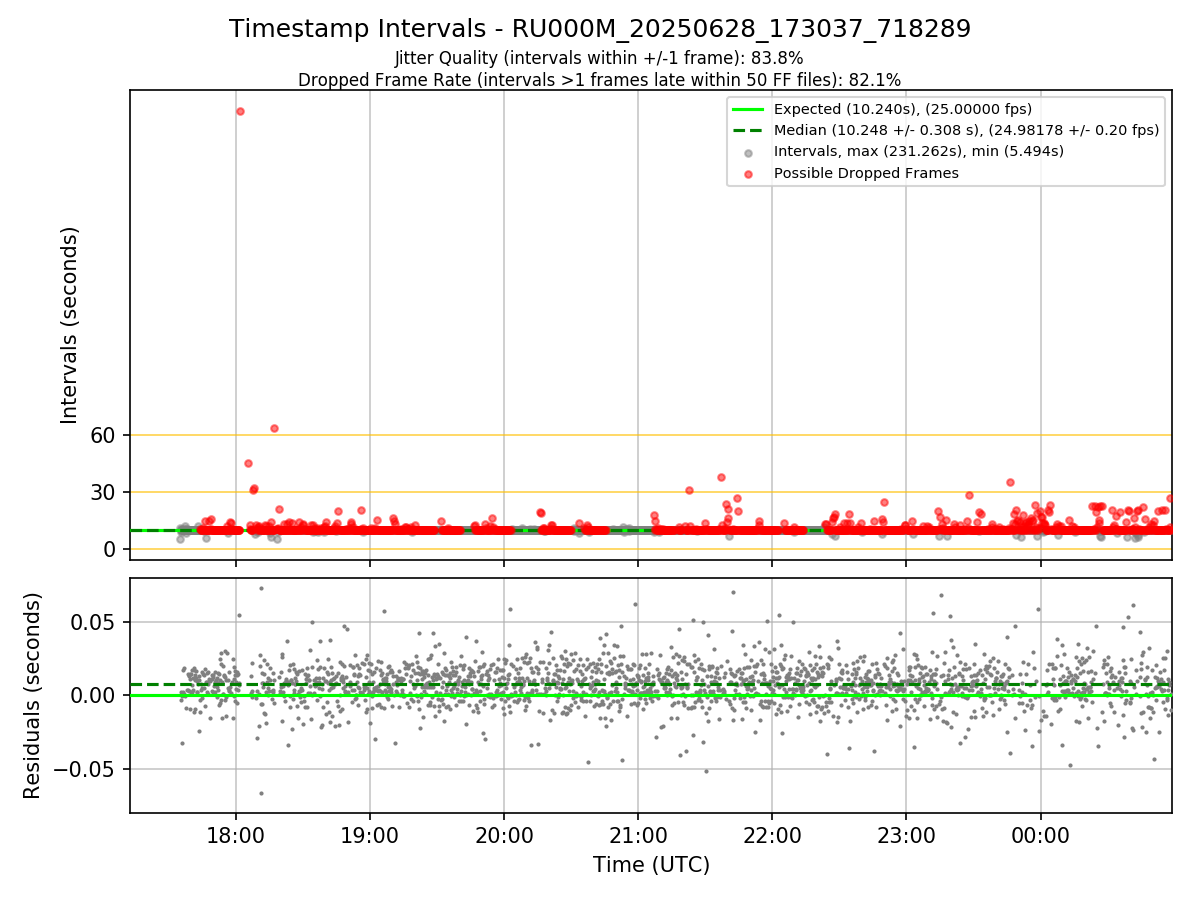
Task: Click the 'Intervals, max (231.262s), min (5.494s)' legend entry
Action: (x=919, y=152)
